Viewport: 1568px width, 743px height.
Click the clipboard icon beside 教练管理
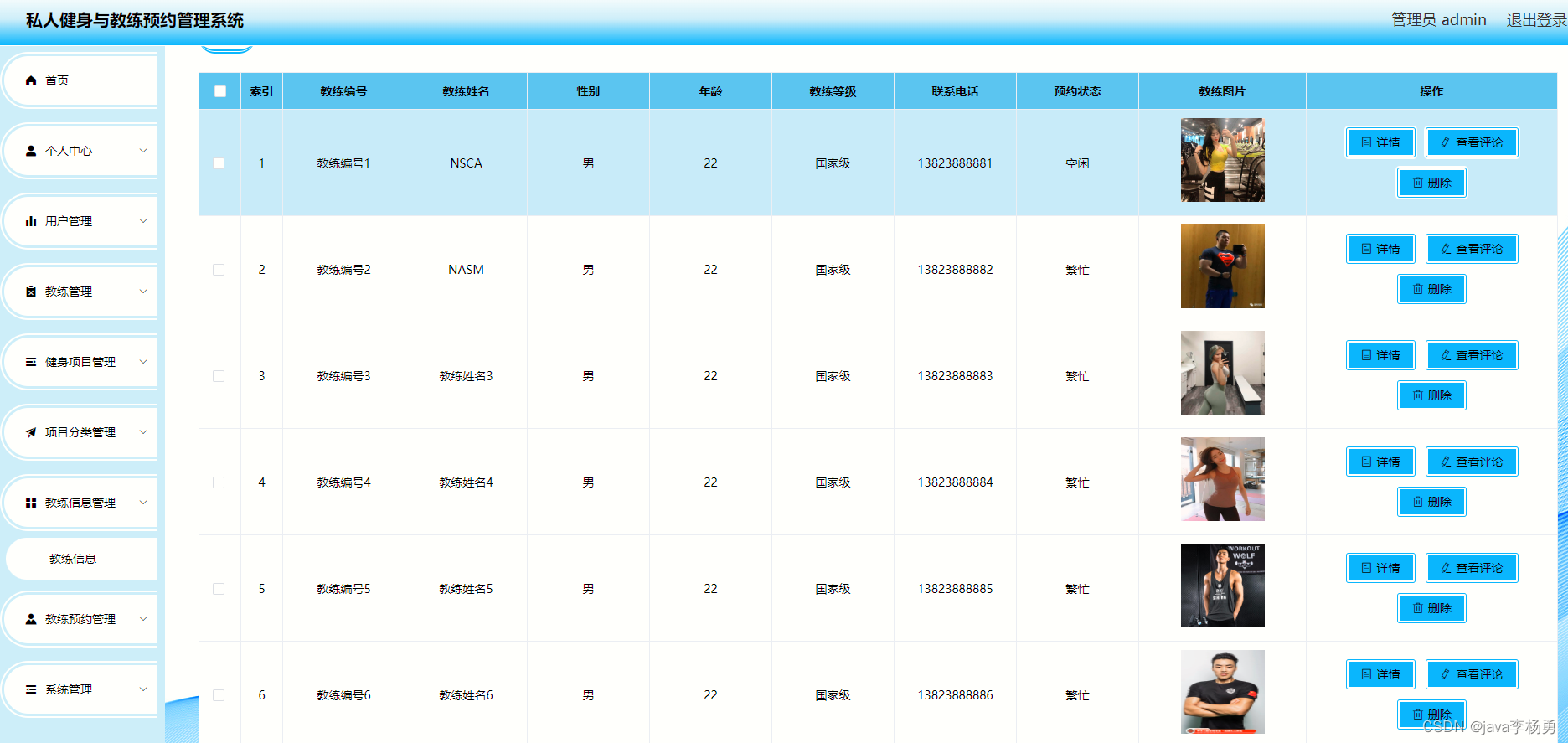pos(31,292)
